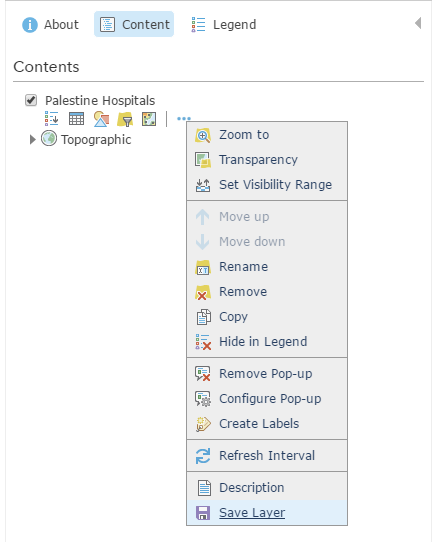Screen dimensions: 432x542
Task: Click the Topographic basemap globe icon
Action: pos(49,139)
